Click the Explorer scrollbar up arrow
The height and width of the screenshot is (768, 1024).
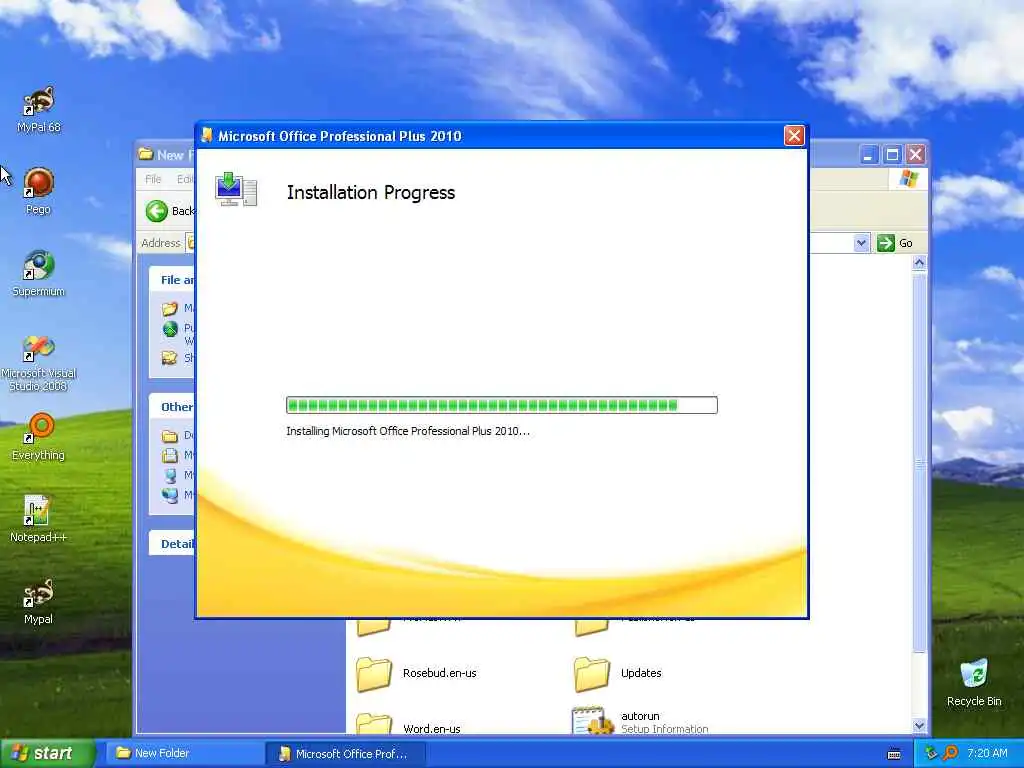pos(919,263)
